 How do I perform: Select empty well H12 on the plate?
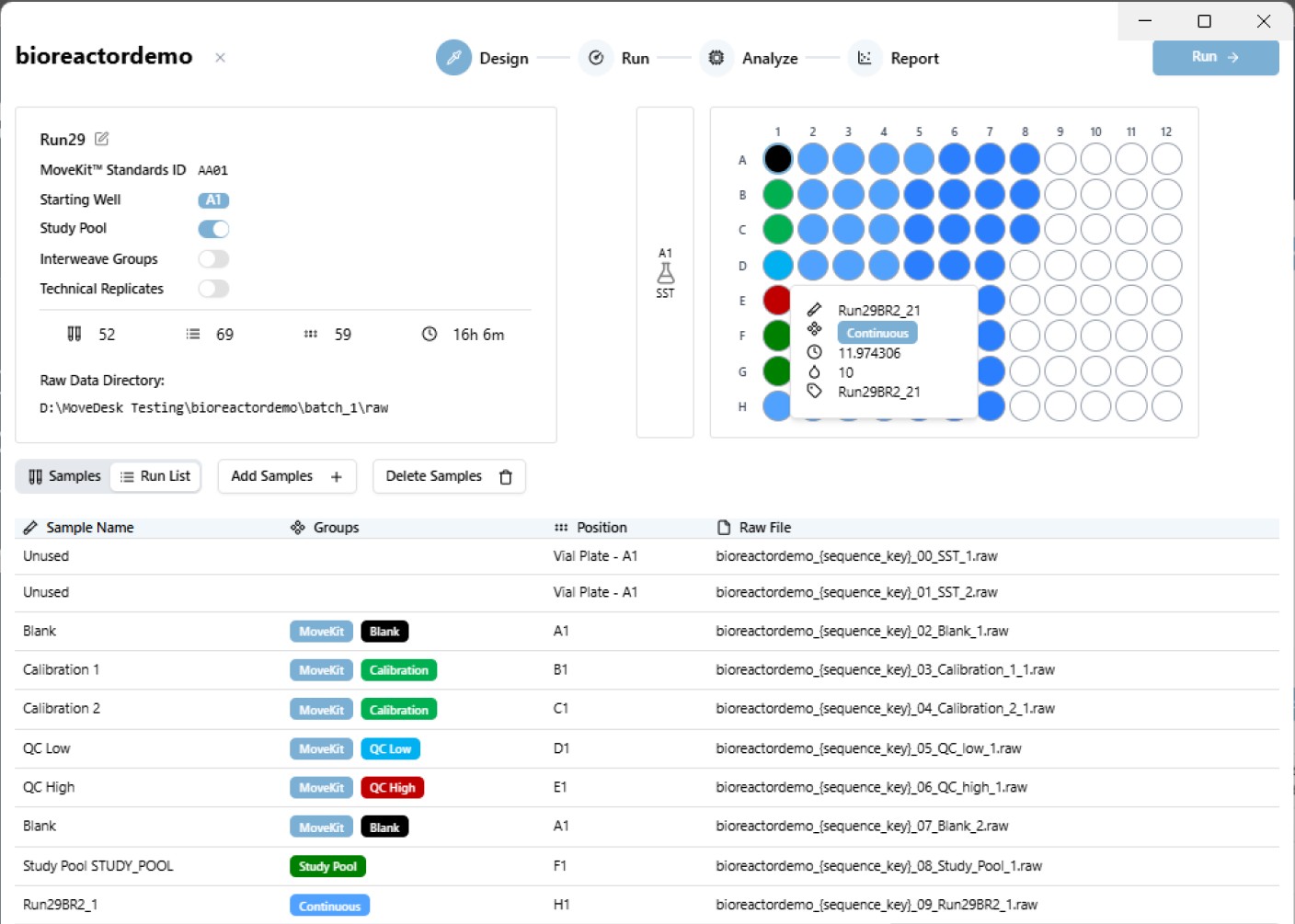tap(1166, 405)
